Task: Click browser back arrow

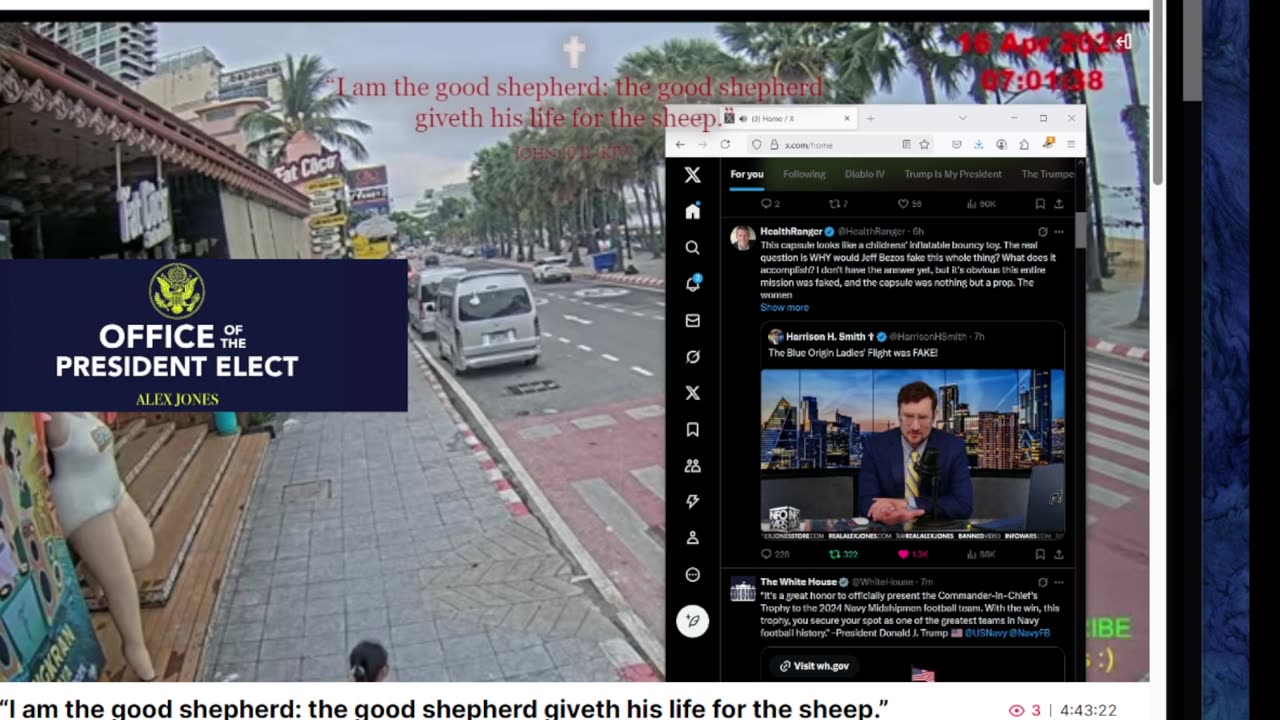Action: tap(680, 144)
